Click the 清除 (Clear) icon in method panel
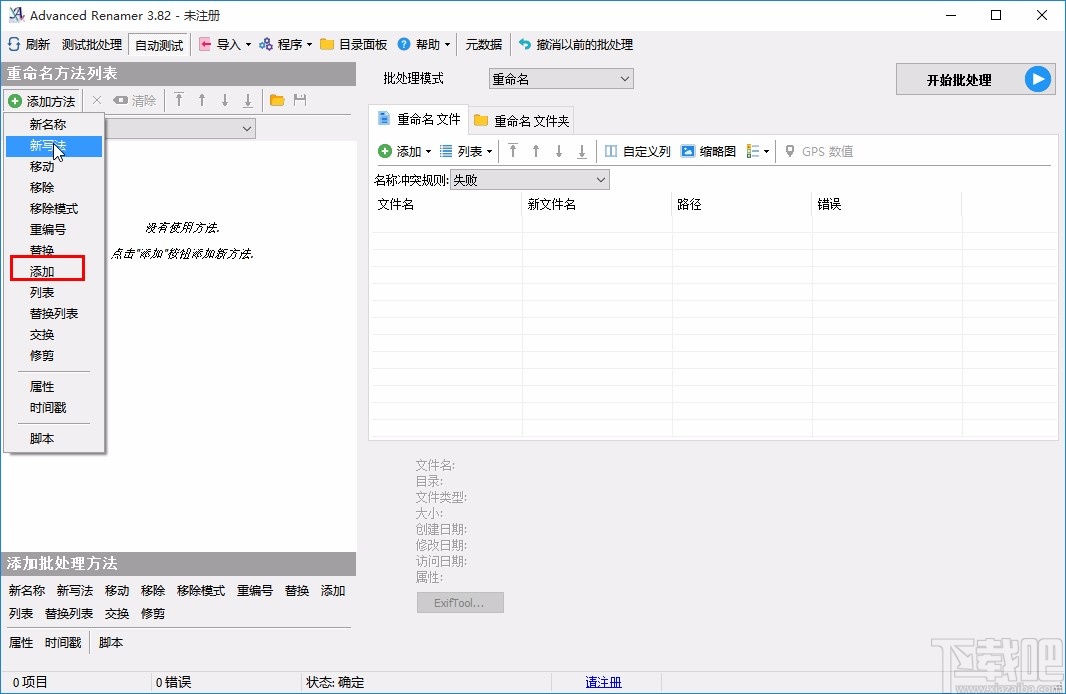 (x=119, y=100)
